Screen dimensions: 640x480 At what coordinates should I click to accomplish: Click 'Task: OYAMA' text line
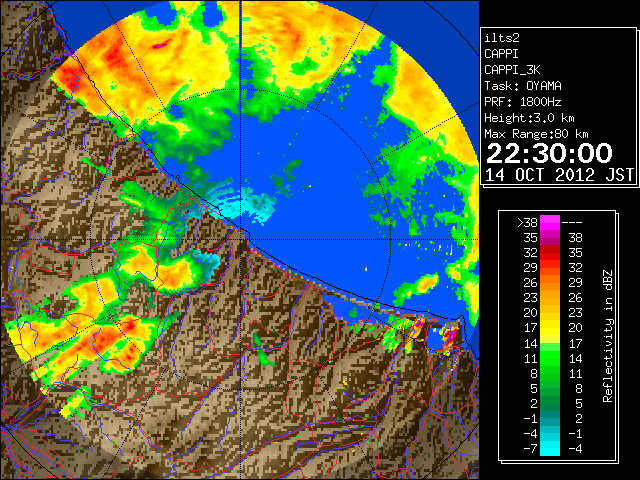click(523, 86)
